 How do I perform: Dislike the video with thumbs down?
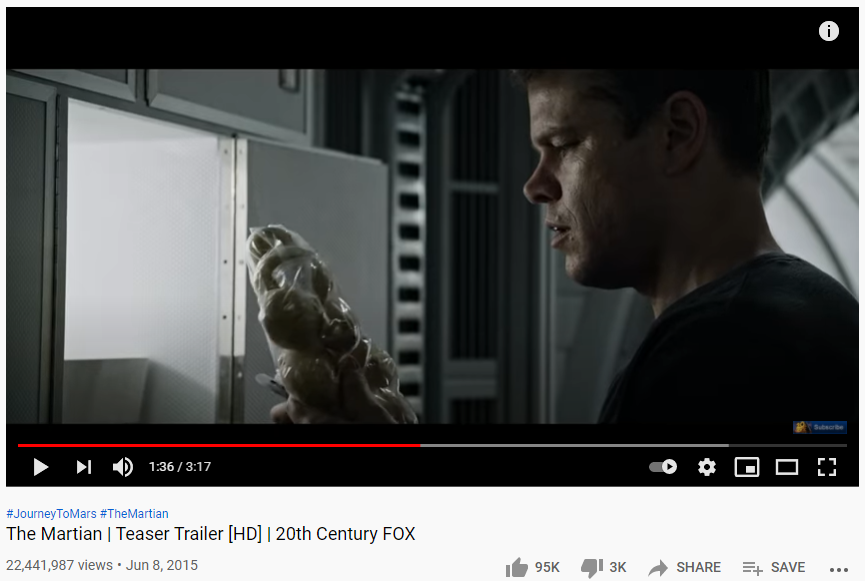[x=604, y=567]
